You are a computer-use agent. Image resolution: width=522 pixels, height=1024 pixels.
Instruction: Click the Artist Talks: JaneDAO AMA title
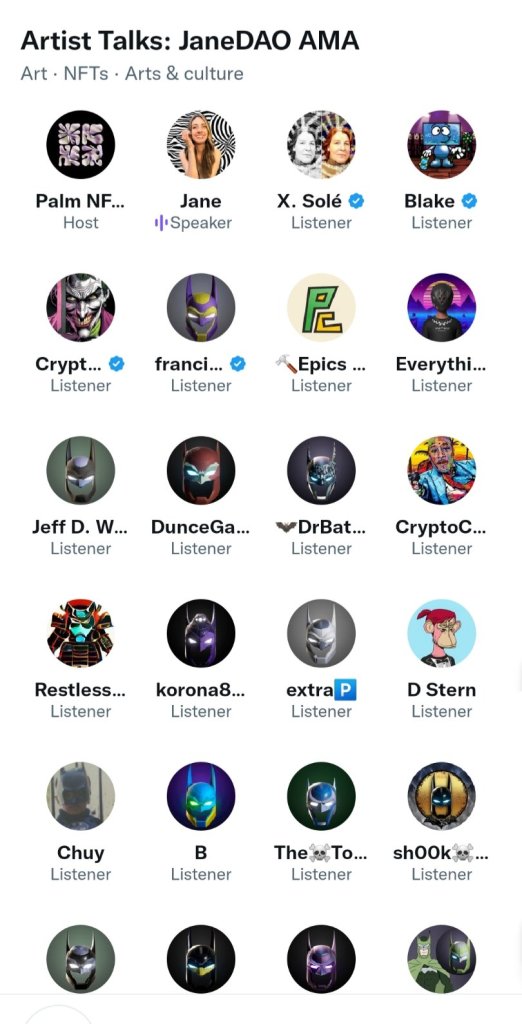(x=190, y=41)
